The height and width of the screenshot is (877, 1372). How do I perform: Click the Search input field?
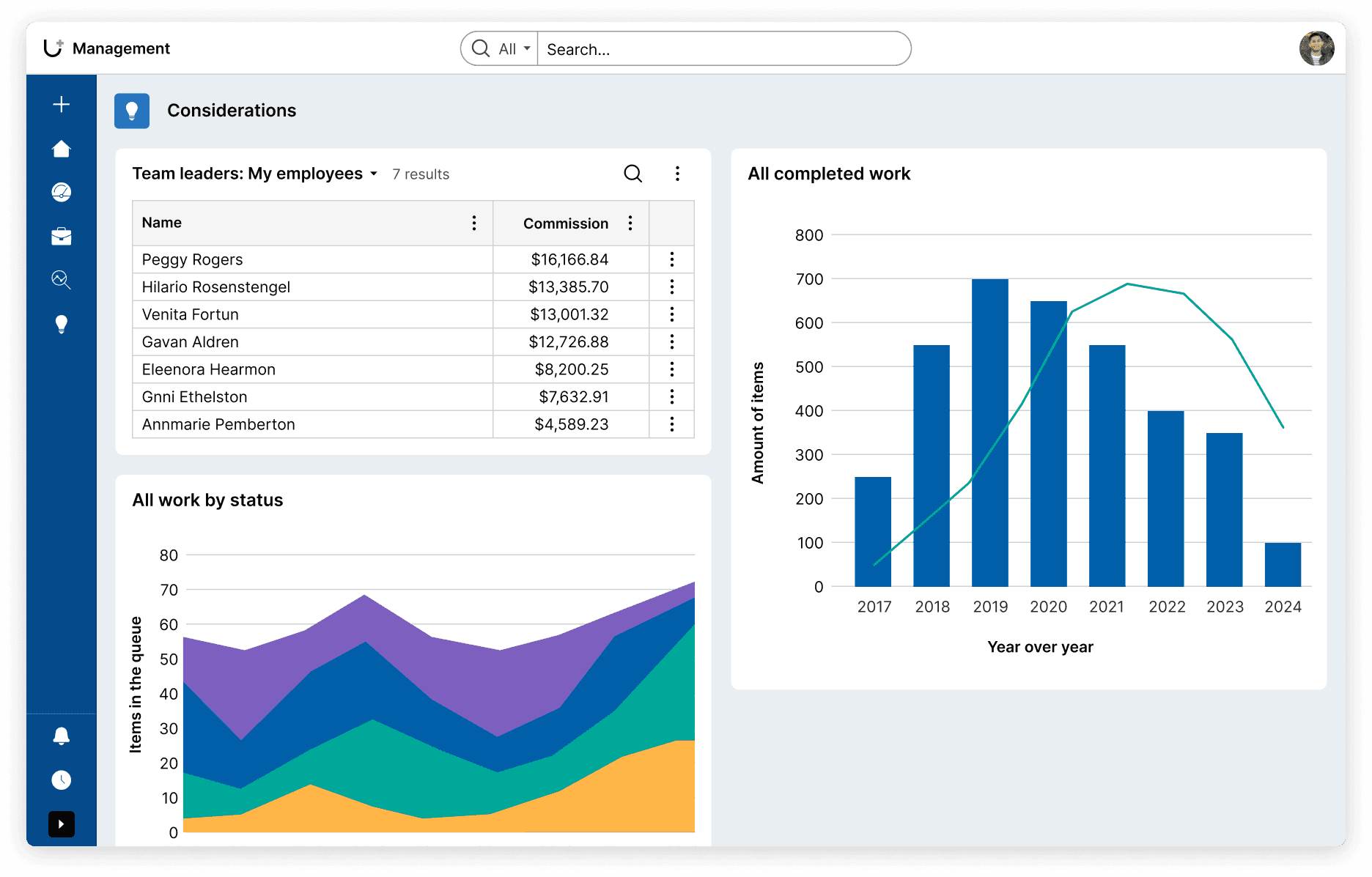pyautogui.click(x=724, y=49)
